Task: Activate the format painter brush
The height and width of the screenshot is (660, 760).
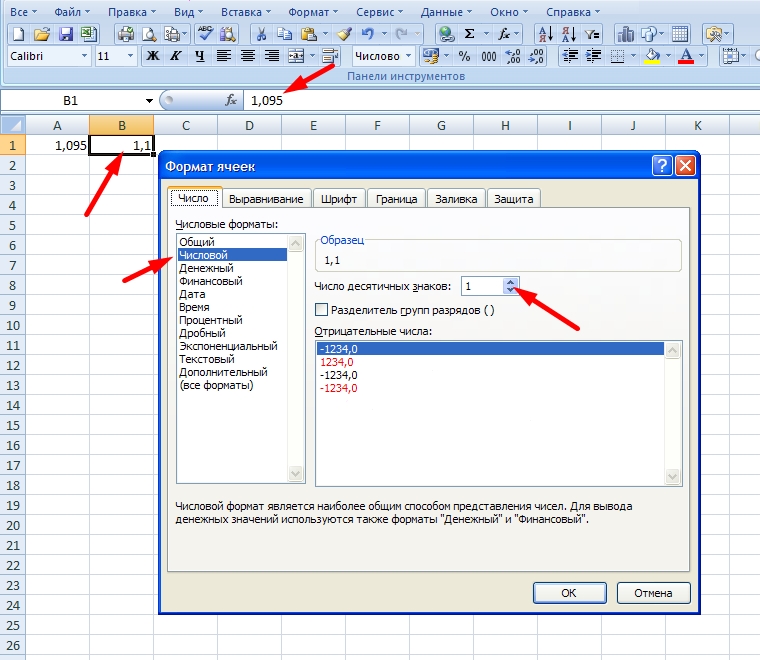Action: click(x=345, y=34)
